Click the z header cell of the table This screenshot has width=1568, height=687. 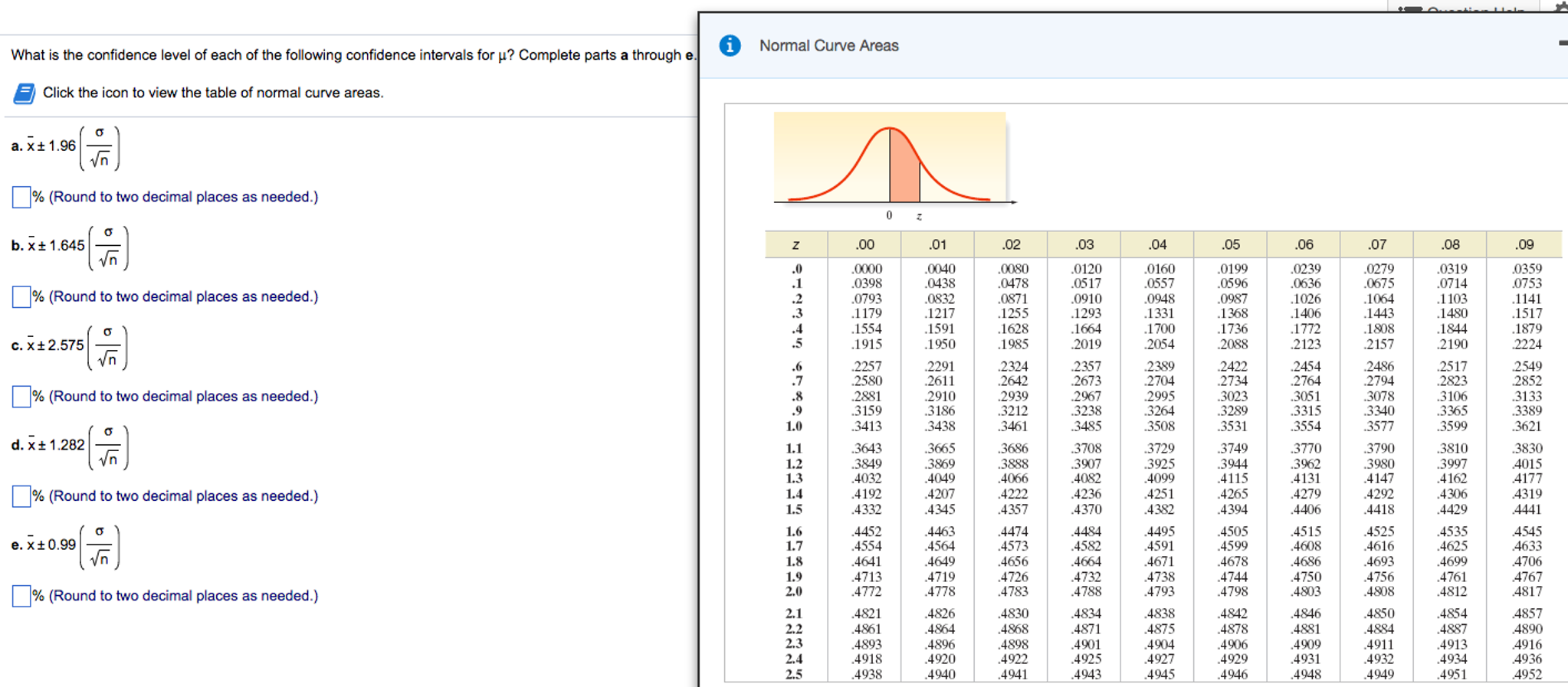click(795, 244)
